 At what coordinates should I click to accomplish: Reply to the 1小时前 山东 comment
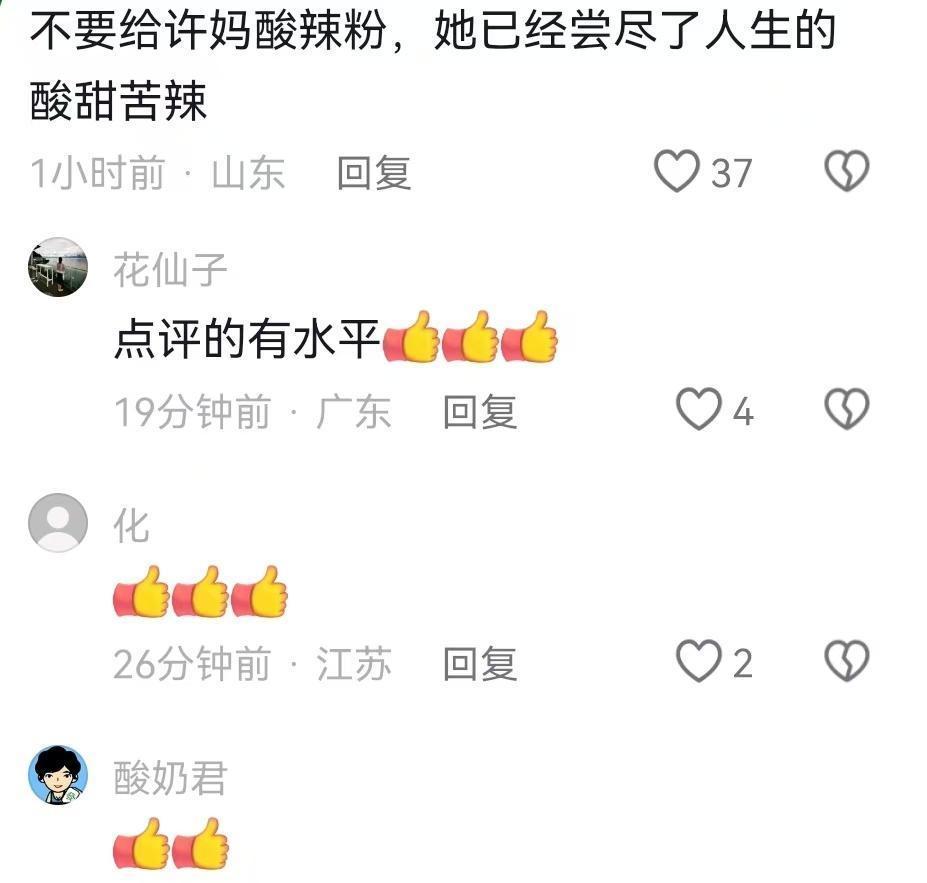pyautogui.click(x=374, y=173)
